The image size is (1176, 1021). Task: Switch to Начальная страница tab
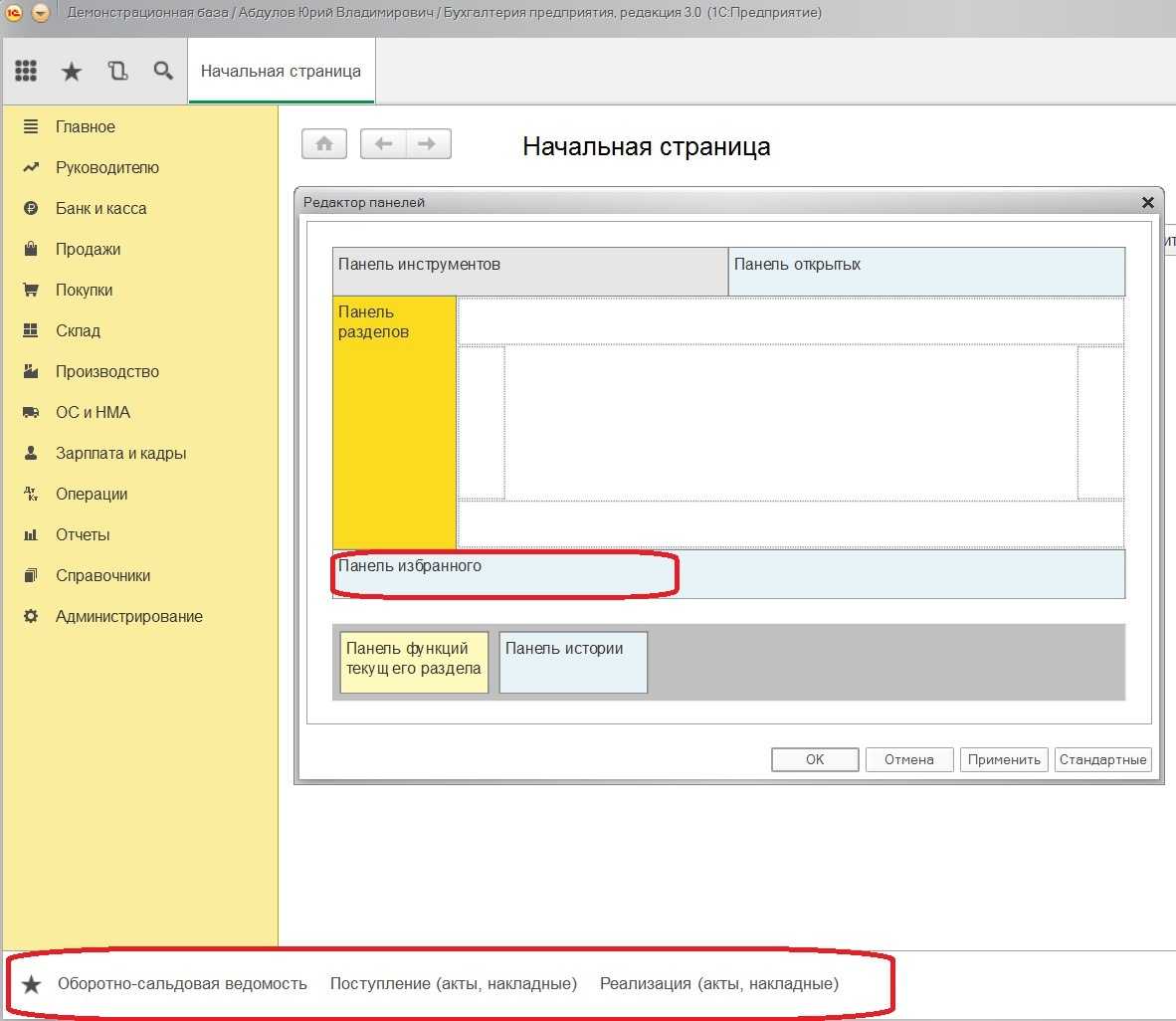click(x=281, y=72)
